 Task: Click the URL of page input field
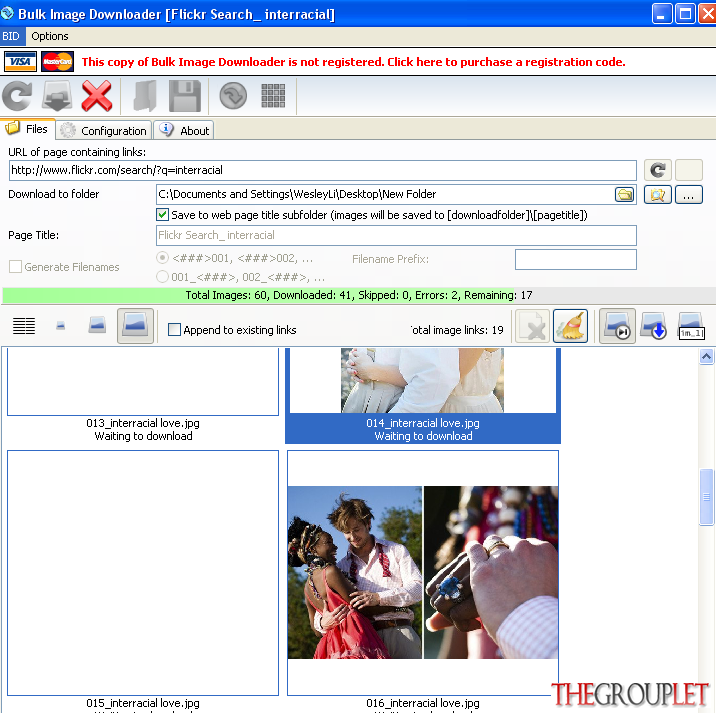322,170
